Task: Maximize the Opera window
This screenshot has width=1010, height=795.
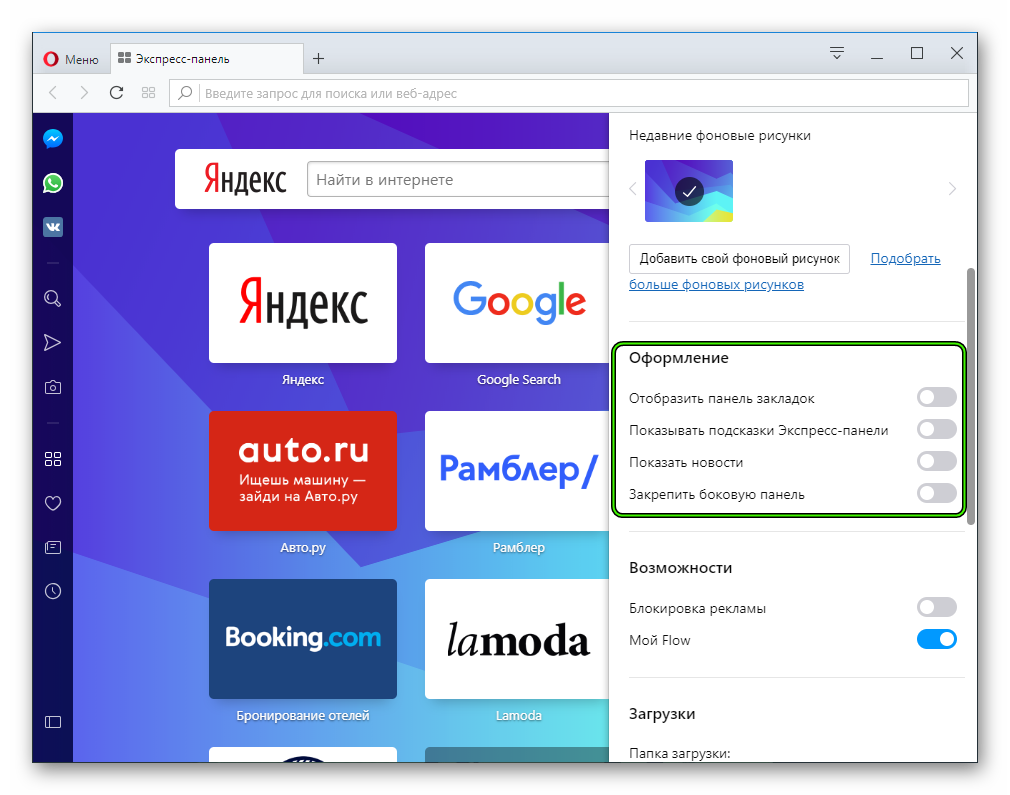Action: tap(917, 53)
